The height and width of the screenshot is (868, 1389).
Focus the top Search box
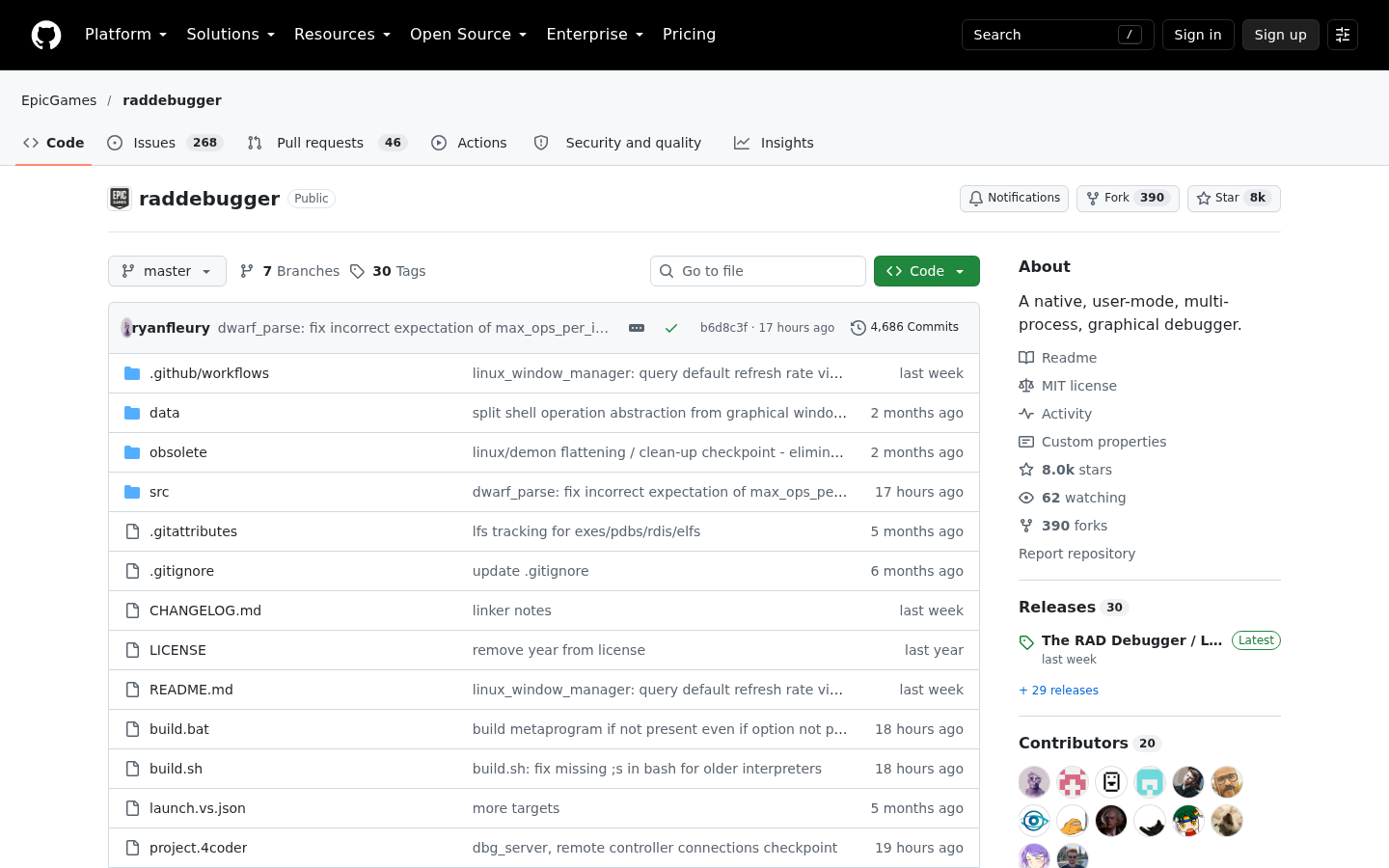[1058, 35]
